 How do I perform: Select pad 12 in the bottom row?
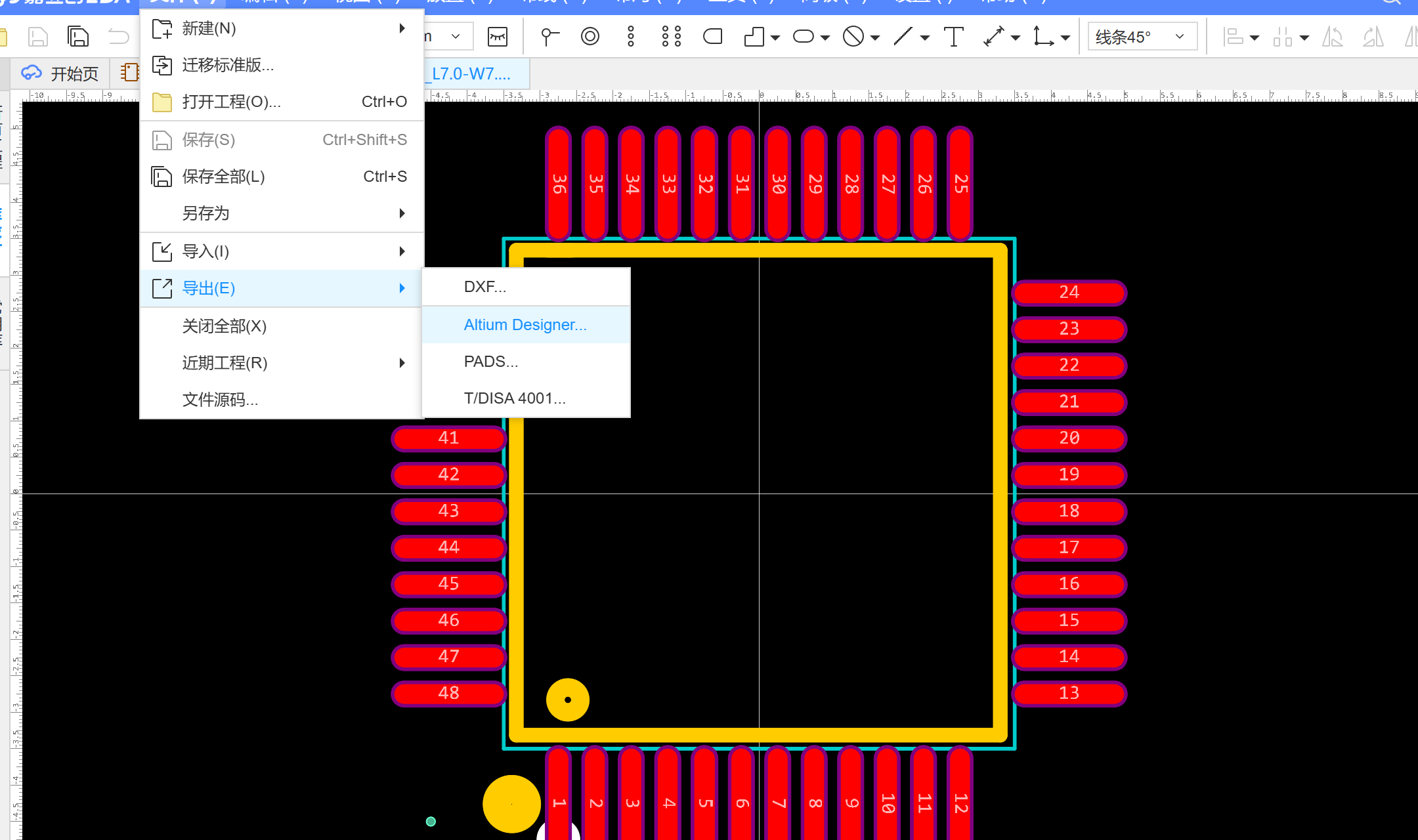(960, 793)
